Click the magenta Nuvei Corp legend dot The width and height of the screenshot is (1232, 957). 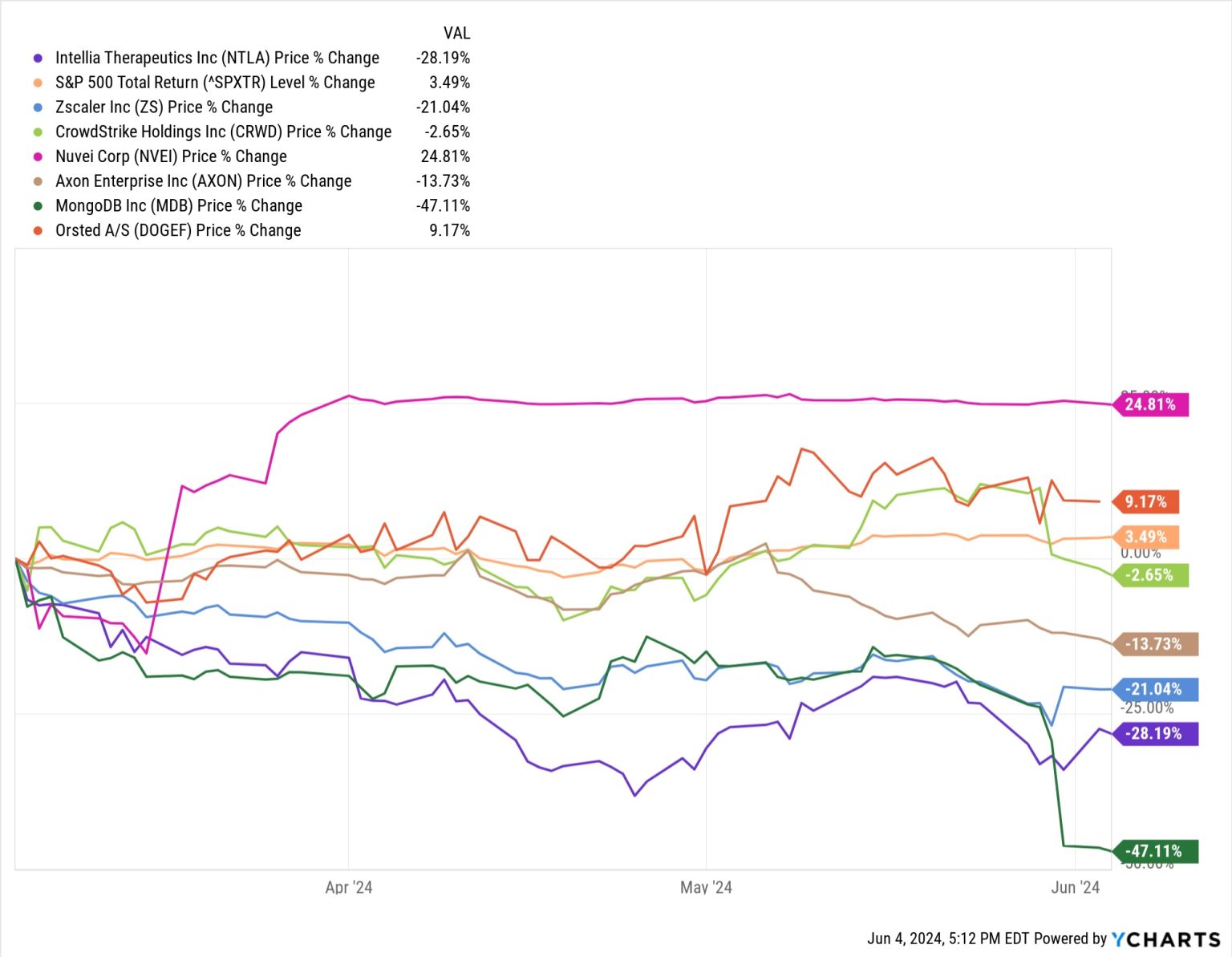pyautogui.click(x=38, y=156)
